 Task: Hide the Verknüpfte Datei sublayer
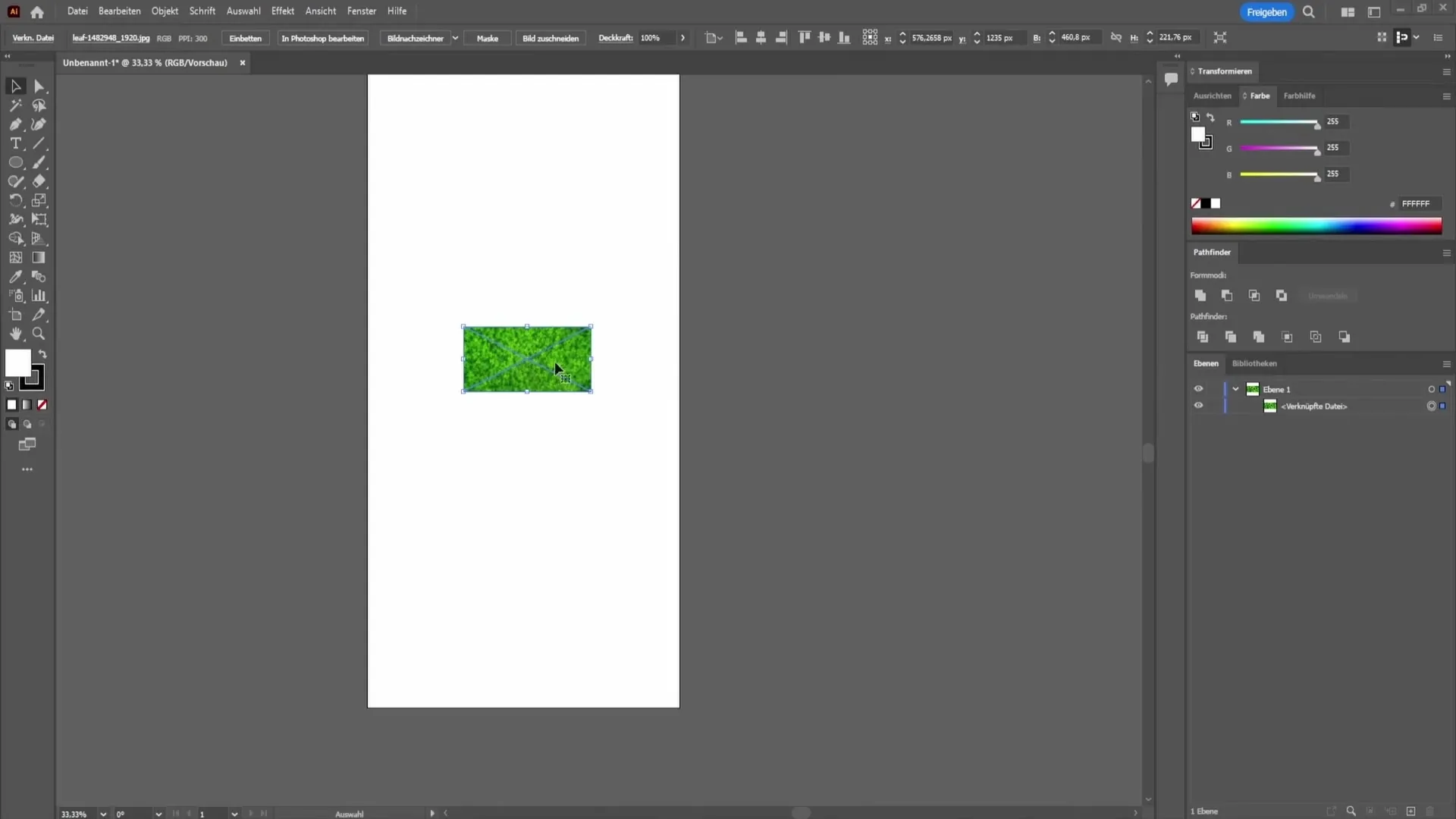coord(1198,406)
